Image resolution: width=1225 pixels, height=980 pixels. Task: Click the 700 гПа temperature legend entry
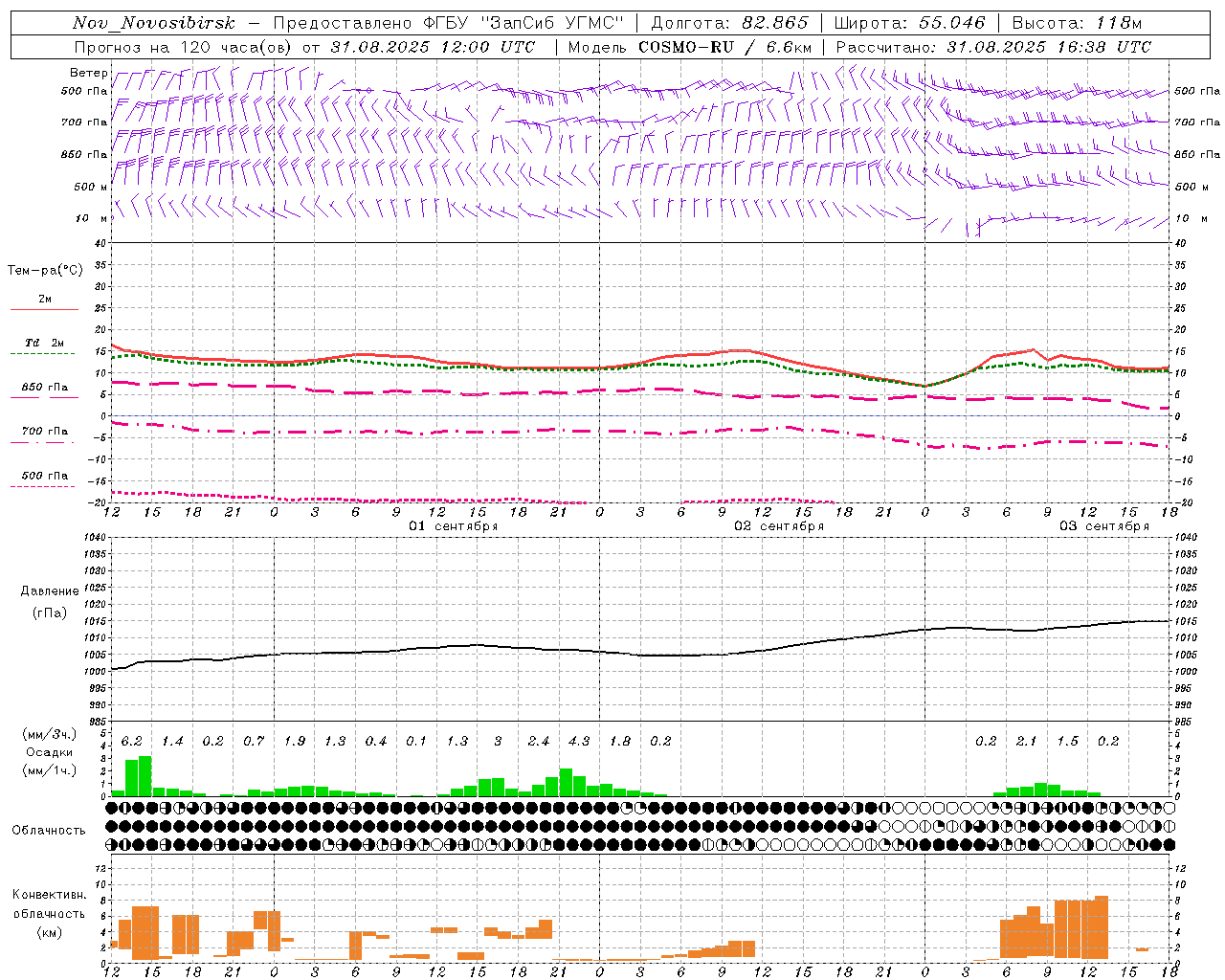click(44, 436)
